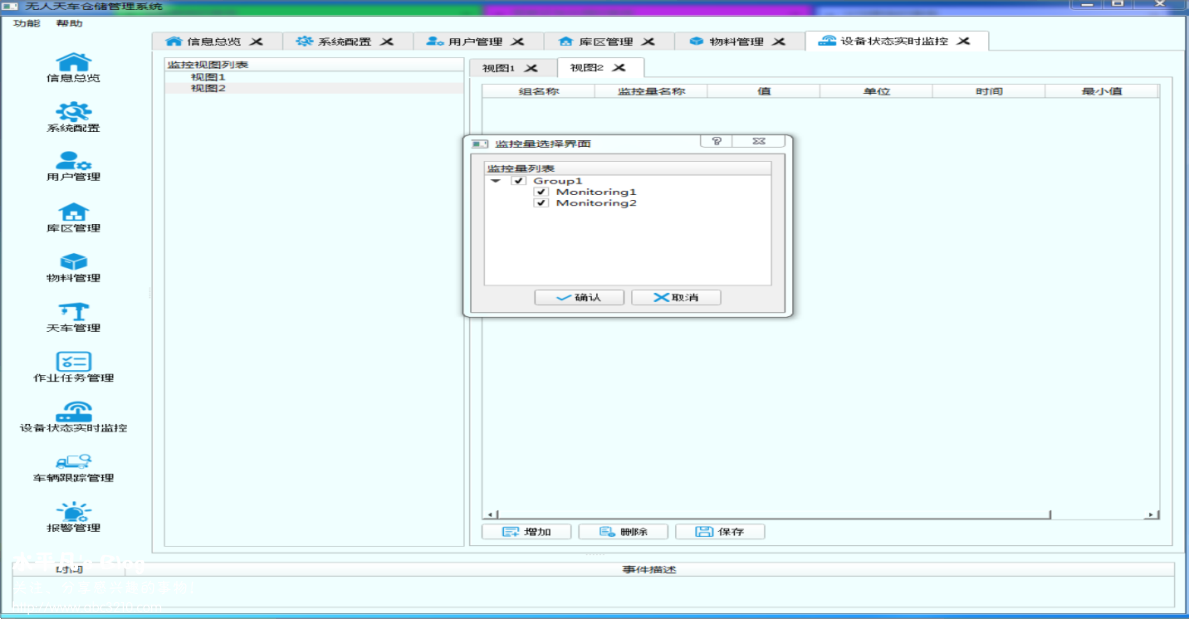
Task: Open 车辆跟踪管理 truck icon in sidebar
Action: click(73, 461)
